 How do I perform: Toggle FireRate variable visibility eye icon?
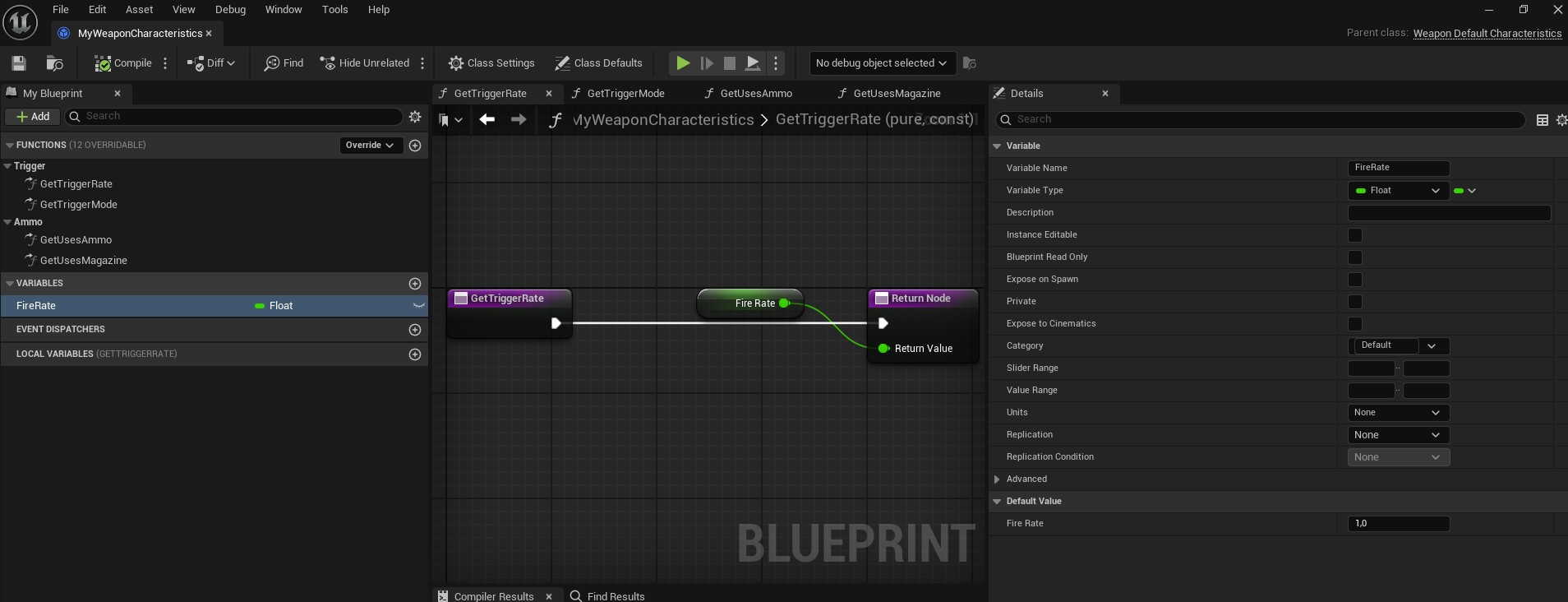(x=419, y=306)
